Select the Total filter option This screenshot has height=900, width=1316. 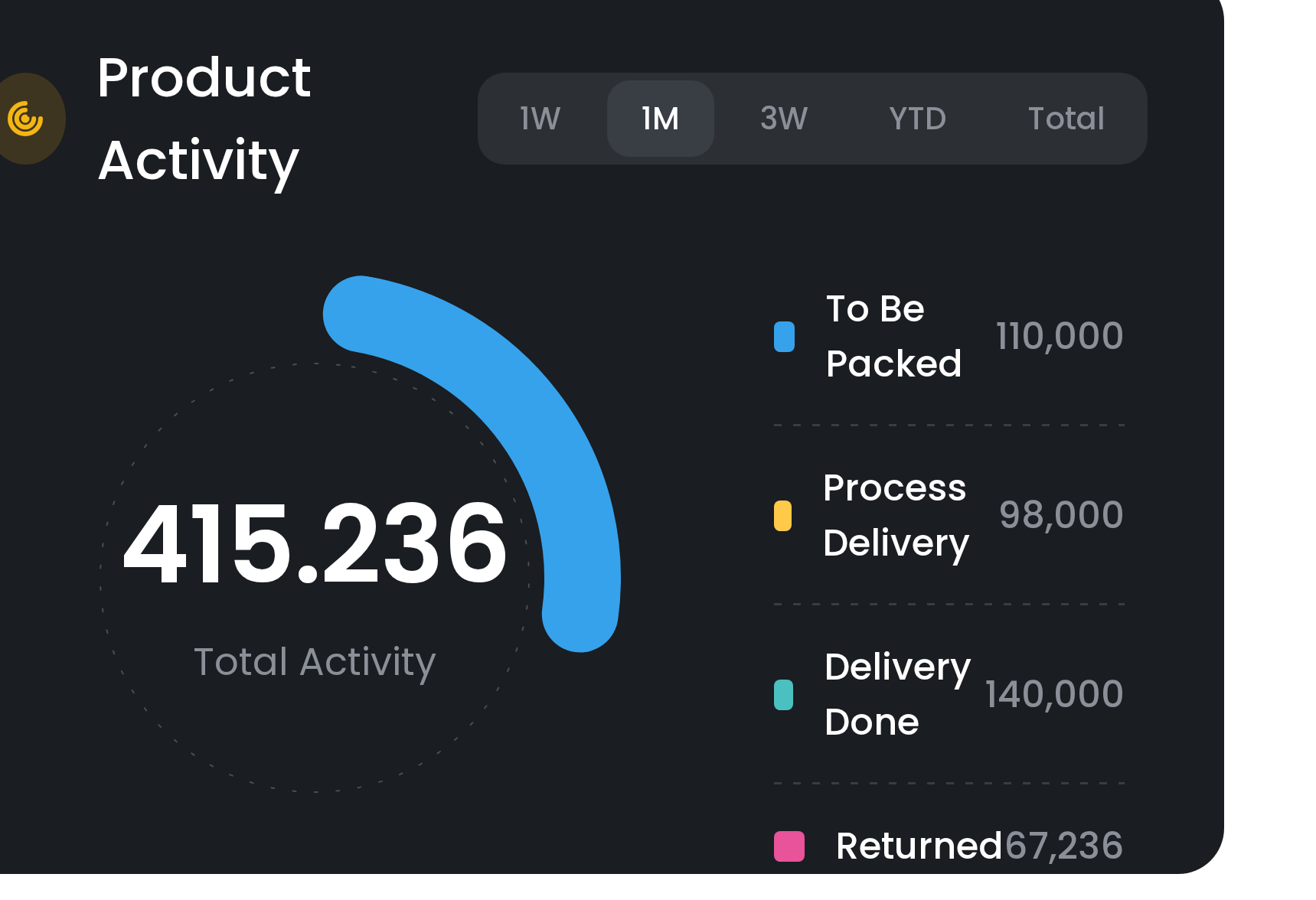[1066, 119]
